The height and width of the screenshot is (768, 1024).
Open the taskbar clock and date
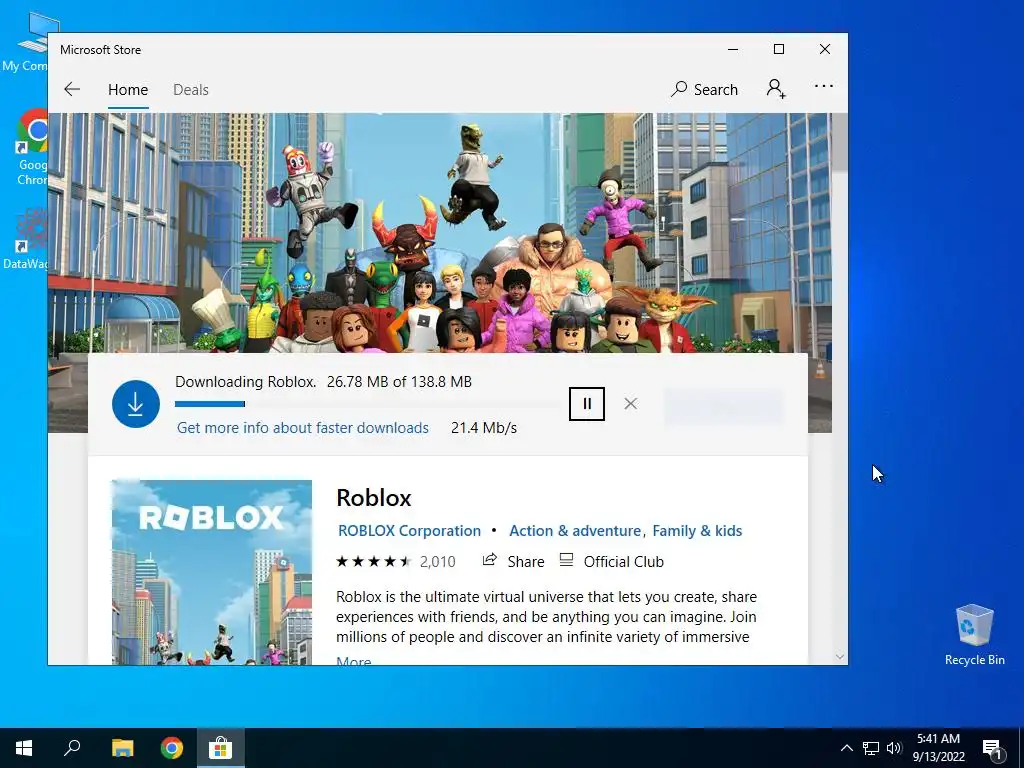coord(938,748)
